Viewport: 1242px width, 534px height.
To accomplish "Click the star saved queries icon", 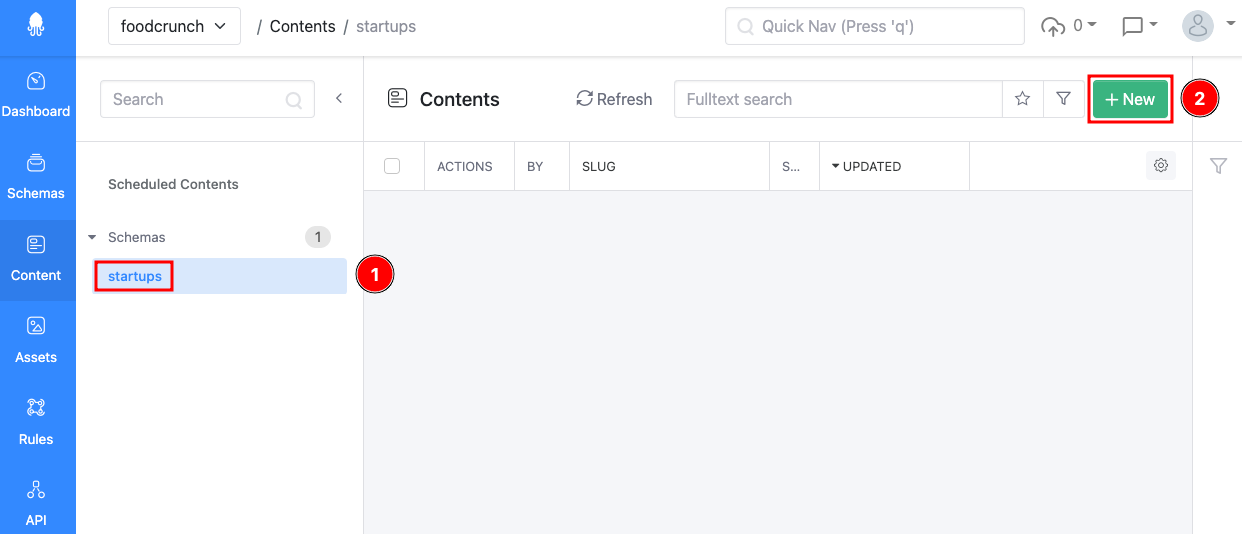I will pos(1022,99).
